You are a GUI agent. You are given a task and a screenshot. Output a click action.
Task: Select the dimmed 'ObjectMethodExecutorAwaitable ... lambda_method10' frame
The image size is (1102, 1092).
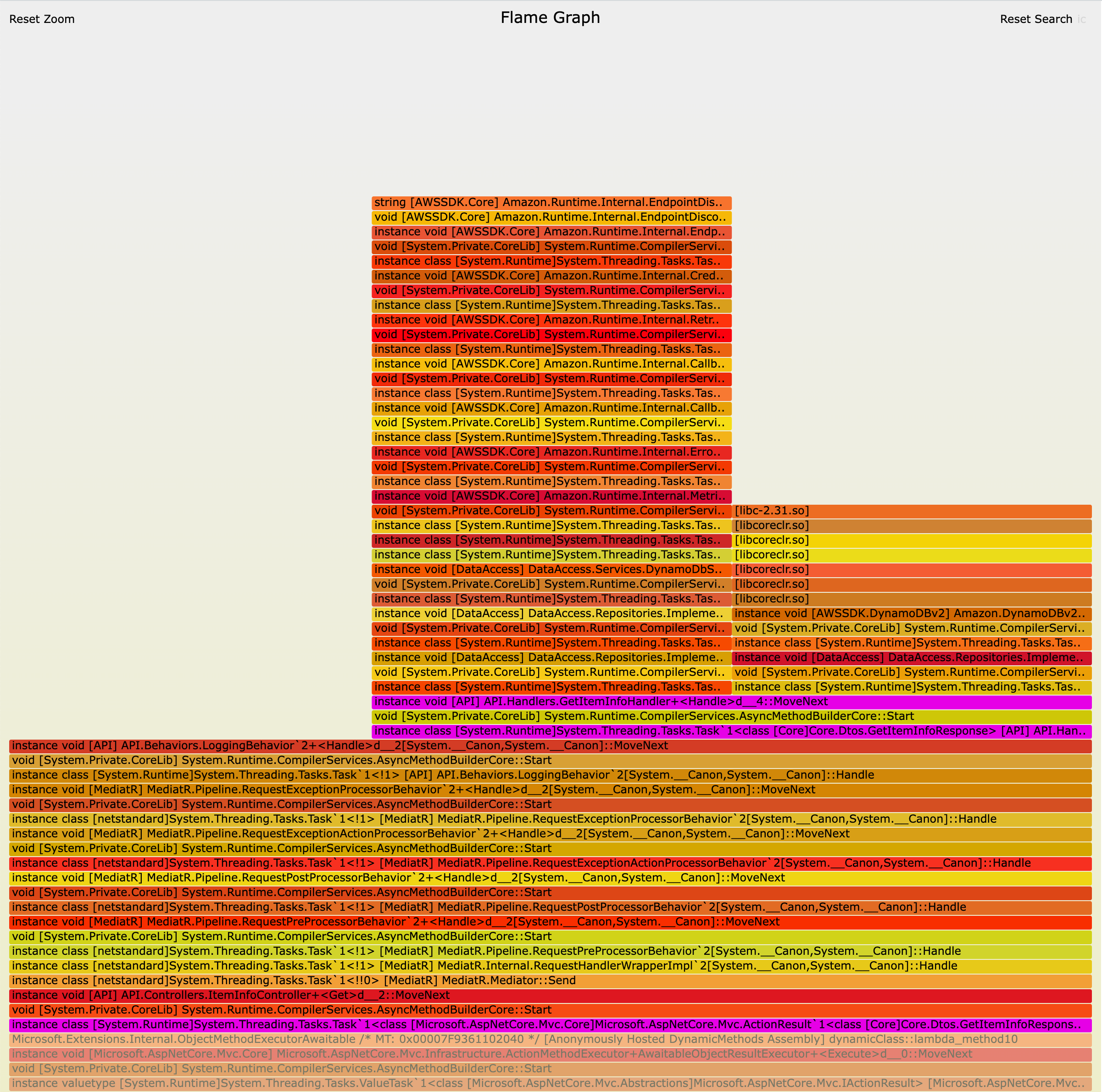point(551,1040)
